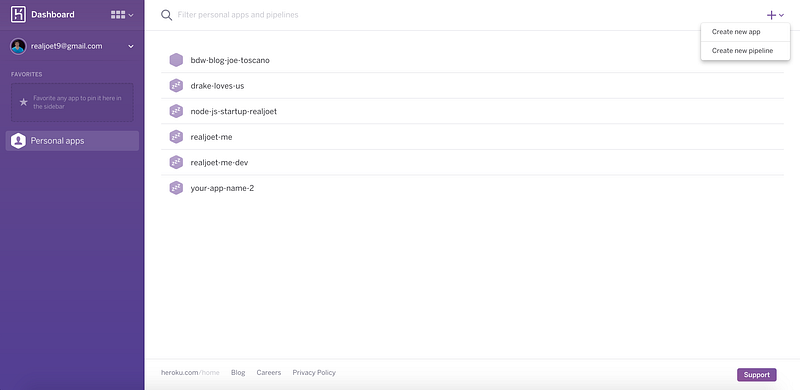Click the sleeping icon for realjoet-me-dev

click(176, 162)
